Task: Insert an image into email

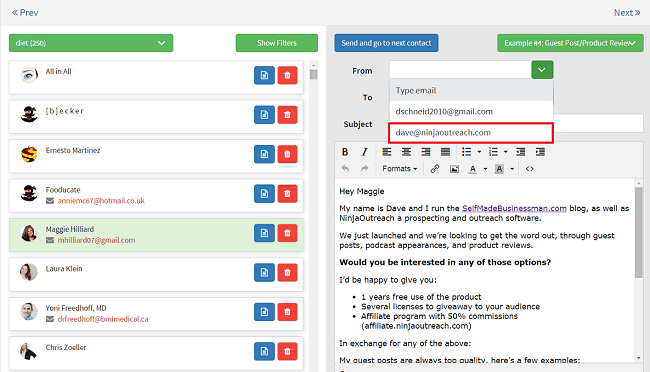Action: [x=454, y=169]
